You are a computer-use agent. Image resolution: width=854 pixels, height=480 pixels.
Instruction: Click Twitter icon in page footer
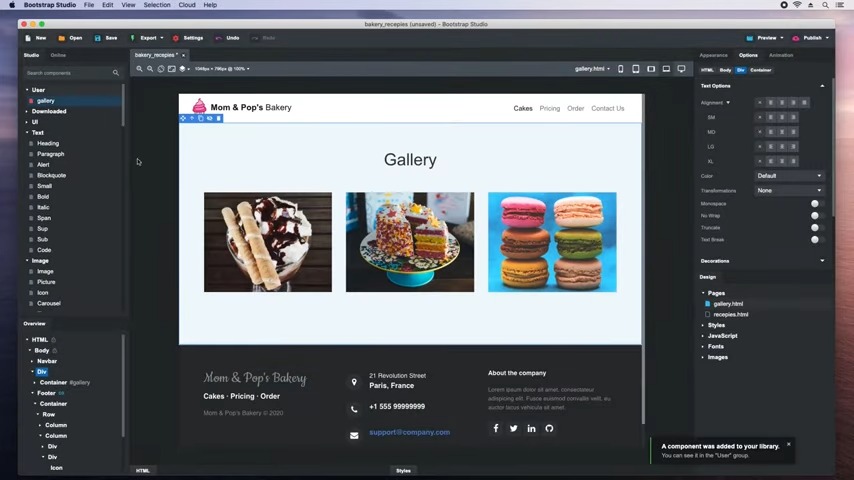(x=514, y=428)
